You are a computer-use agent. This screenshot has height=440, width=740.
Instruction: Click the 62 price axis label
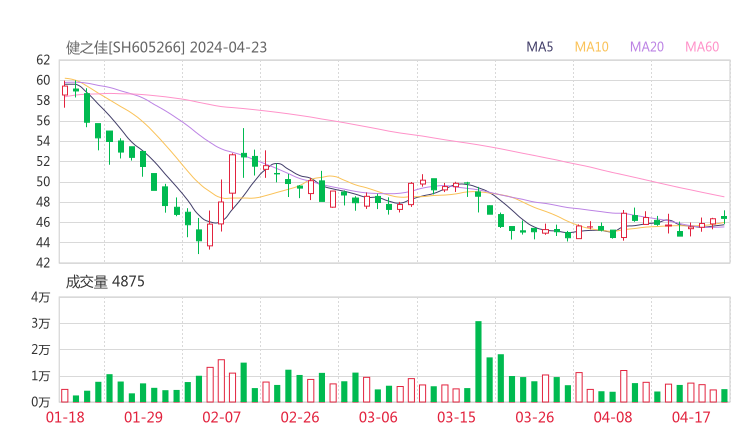[x=43, y=60]
